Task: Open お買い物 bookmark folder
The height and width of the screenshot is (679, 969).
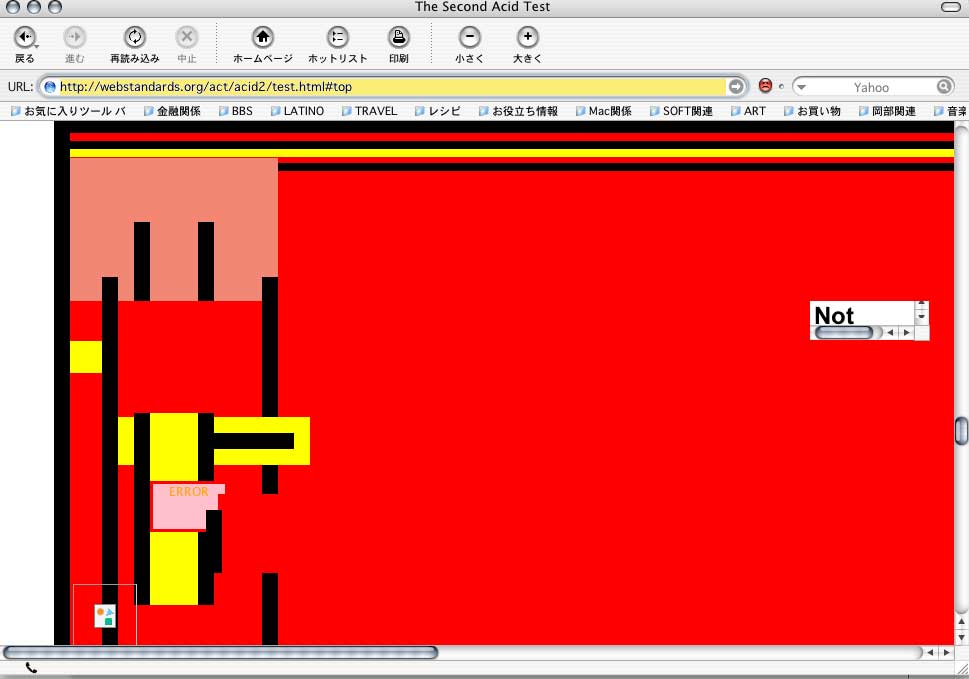Action: [813, 111]
